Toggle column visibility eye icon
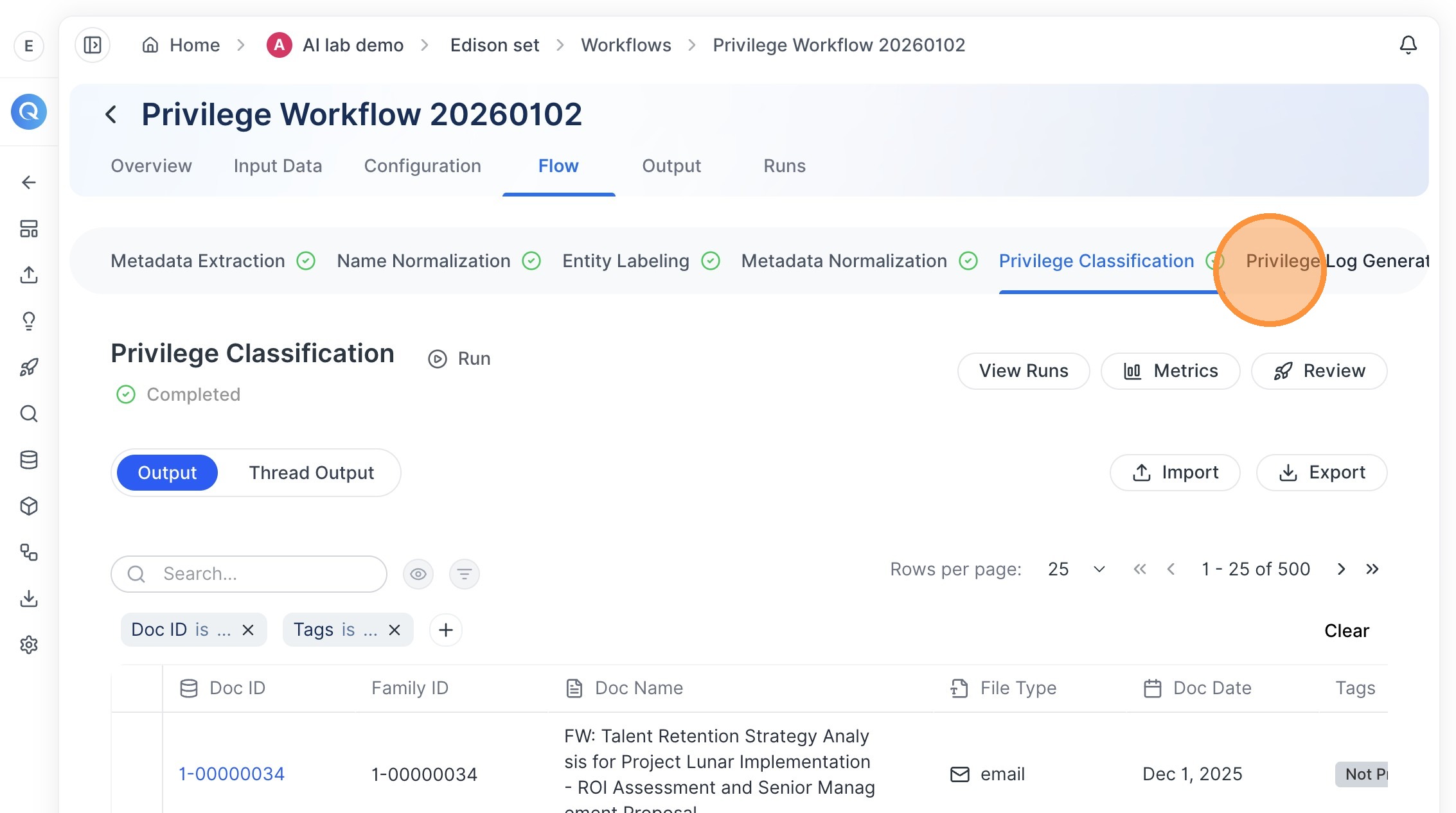Viewport: 1456px width, 813px height. tap(418, 573)
